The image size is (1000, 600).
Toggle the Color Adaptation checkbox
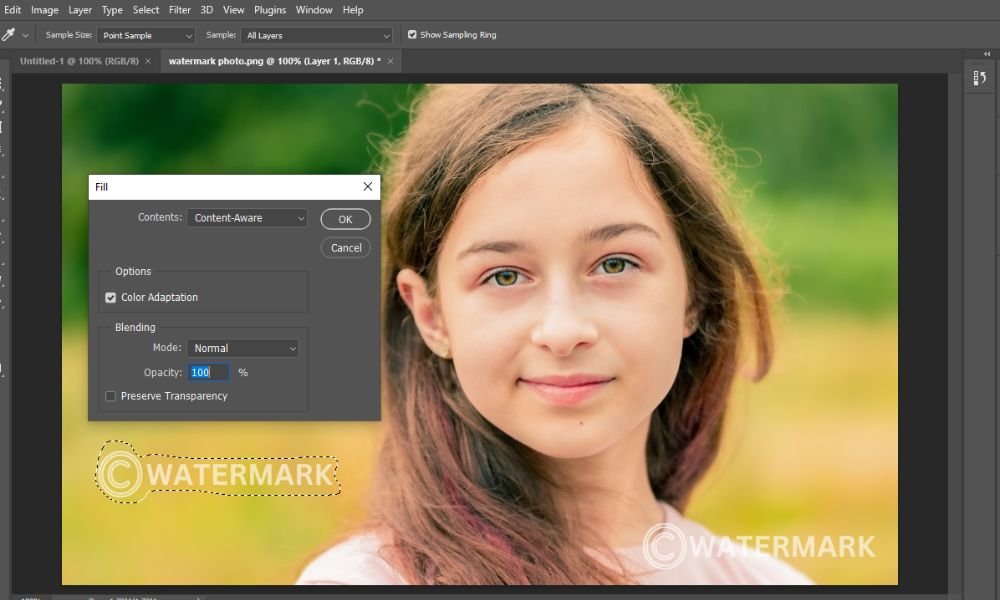pos(110,298)
